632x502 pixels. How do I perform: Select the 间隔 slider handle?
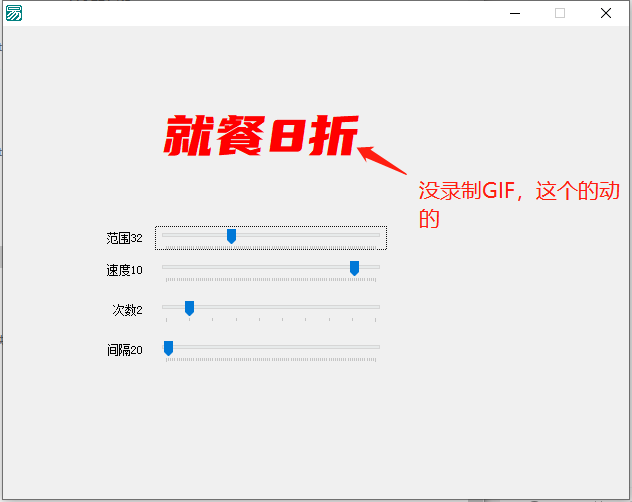point(168,348)
